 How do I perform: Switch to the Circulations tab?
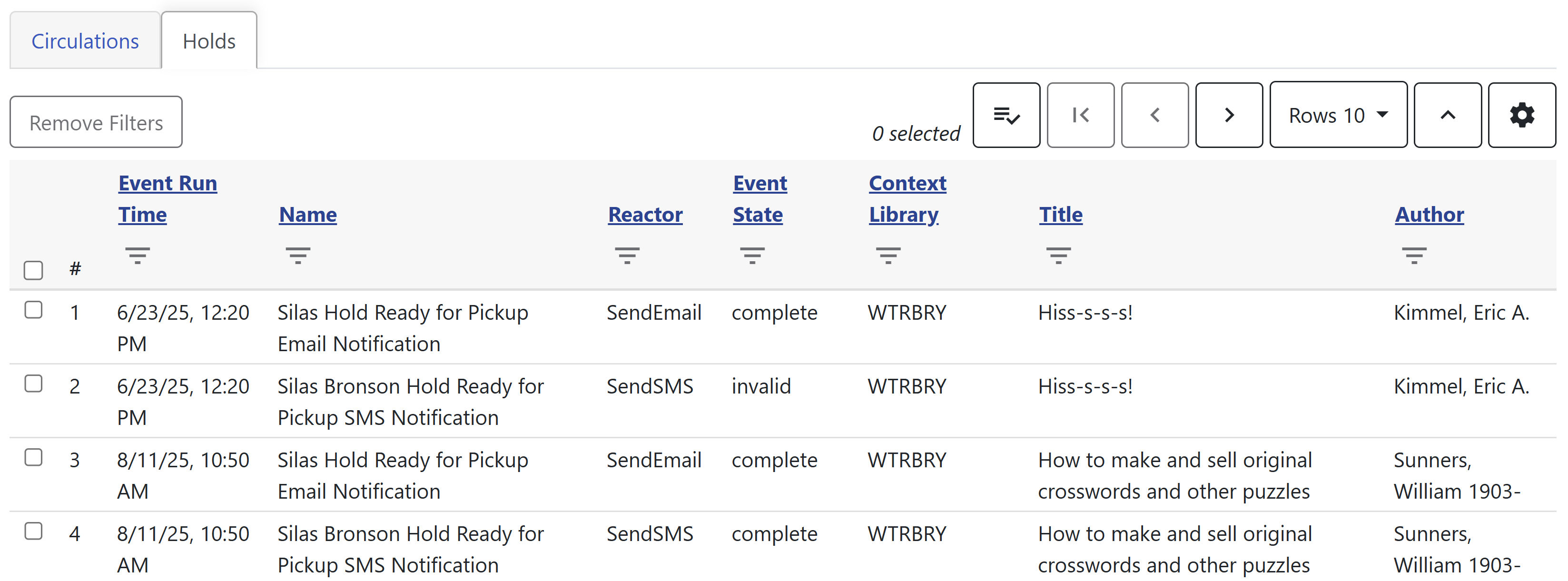click(x=85, y=41)
